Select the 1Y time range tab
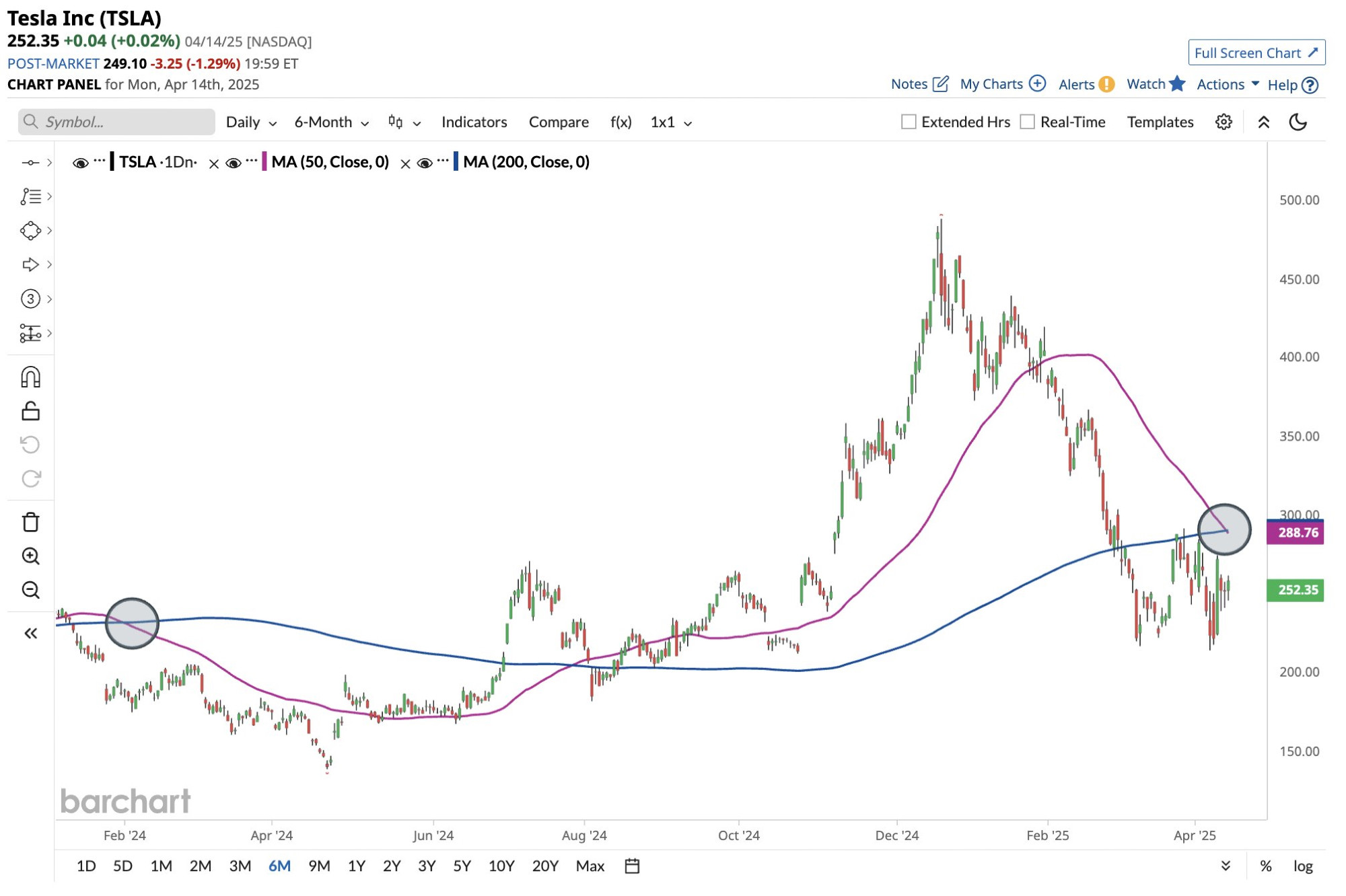This screenshot has height=896, width=1346. click(x=356, y=866)
